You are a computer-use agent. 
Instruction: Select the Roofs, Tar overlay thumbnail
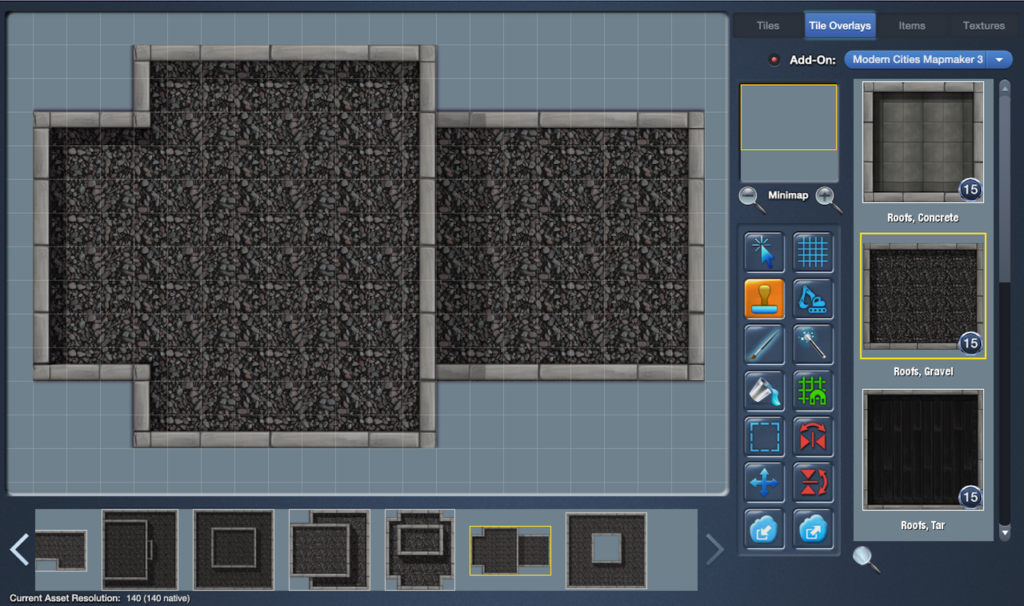[923, 449]
